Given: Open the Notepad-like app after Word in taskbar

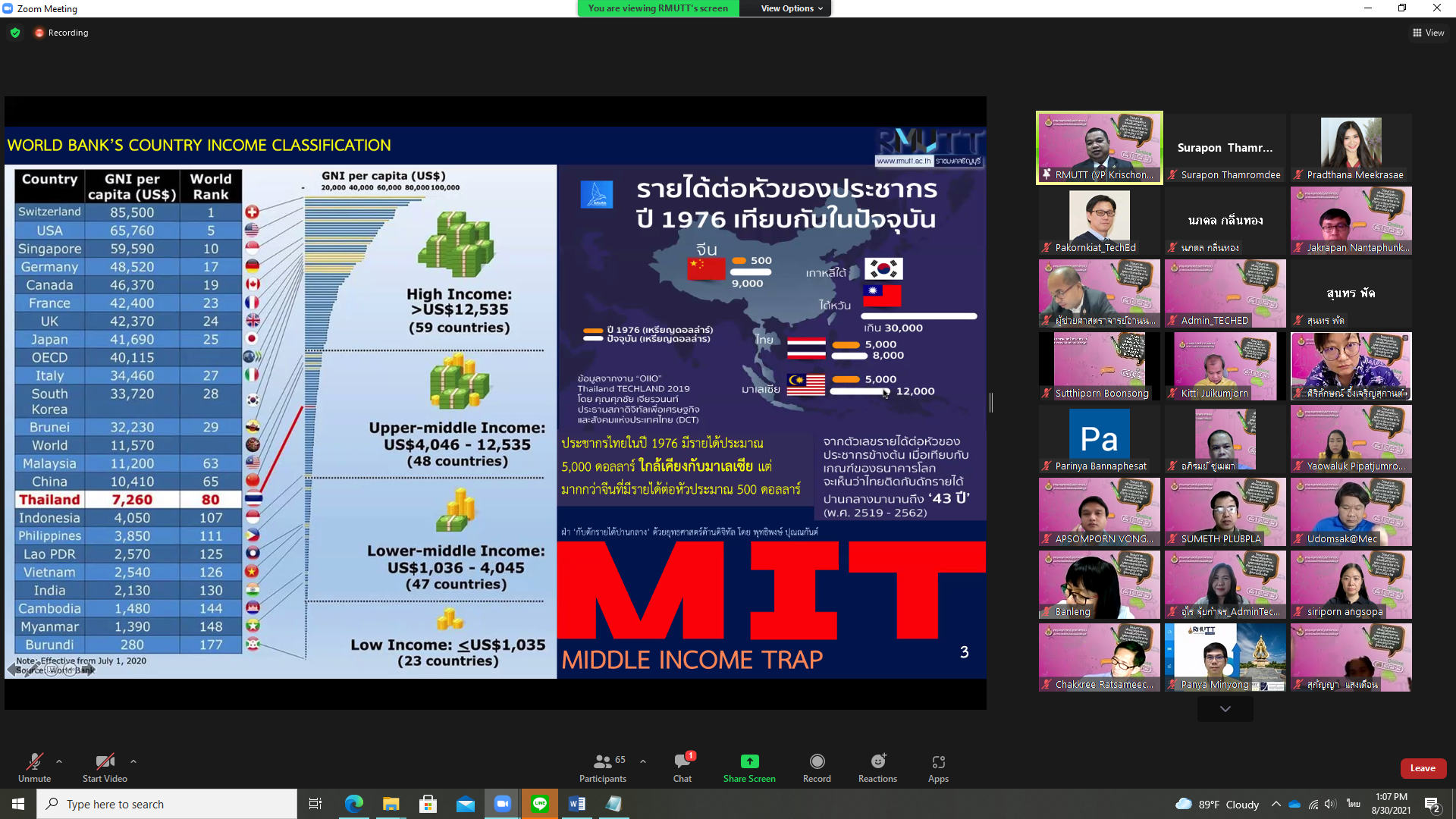Looking at the screenshot, I should click(x=613, y=804).
